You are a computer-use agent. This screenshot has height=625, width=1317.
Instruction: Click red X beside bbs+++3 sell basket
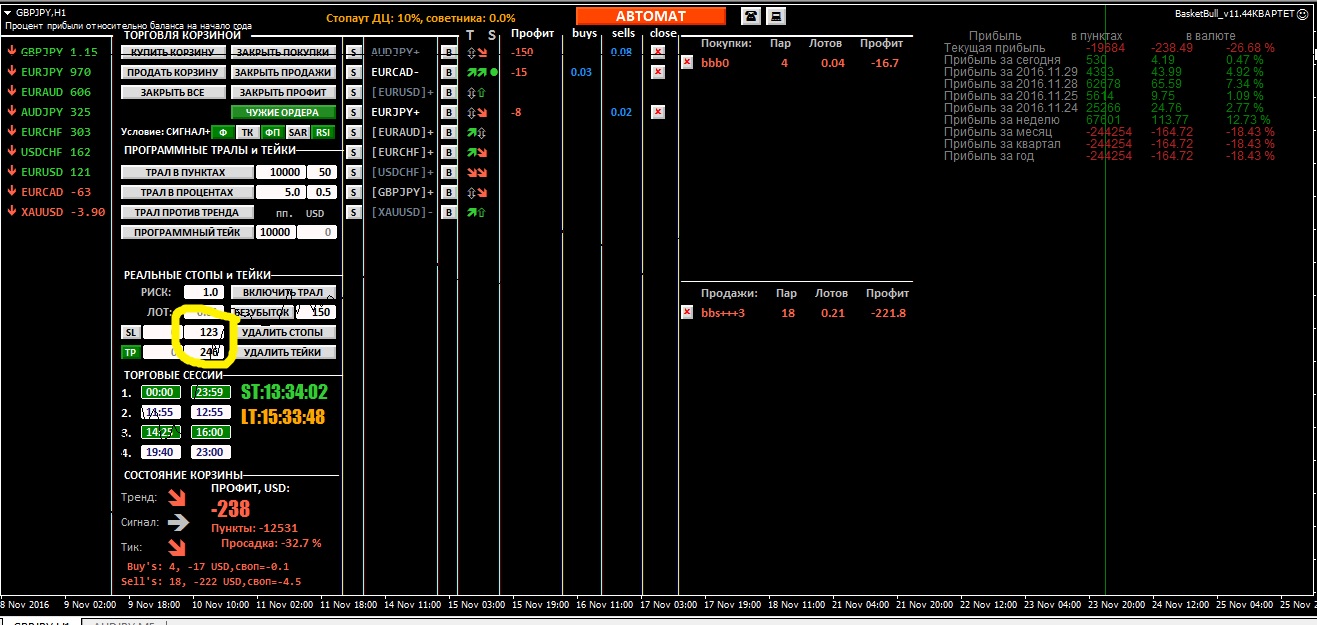687,312
